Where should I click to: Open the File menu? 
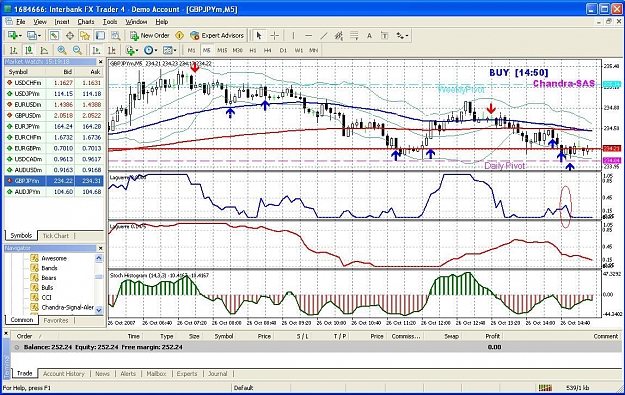tap(20, 22)
